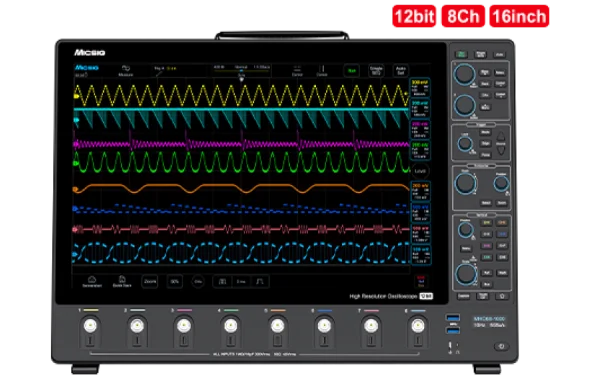Click the green hardware Run/Stop key

point(461,54)
